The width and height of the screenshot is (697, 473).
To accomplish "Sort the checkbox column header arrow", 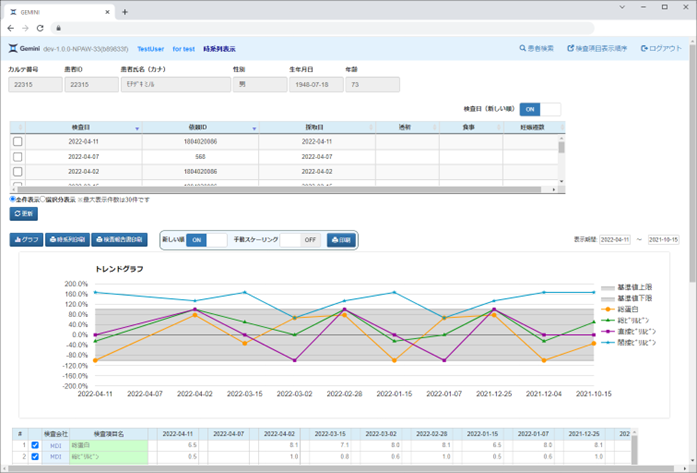I will [20, 128].
